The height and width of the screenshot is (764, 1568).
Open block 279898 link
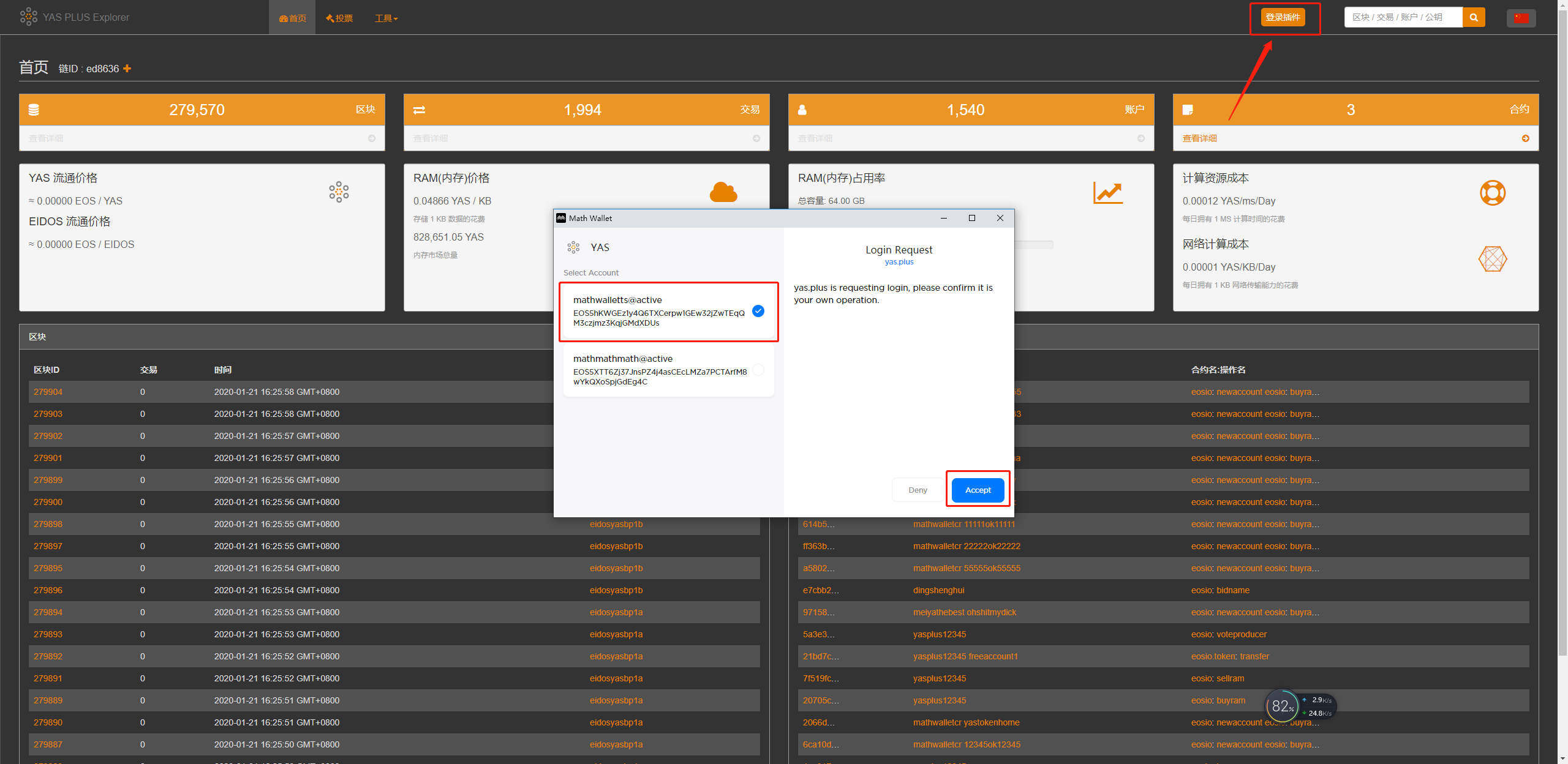pyautogui.click(x=48, y=524)
